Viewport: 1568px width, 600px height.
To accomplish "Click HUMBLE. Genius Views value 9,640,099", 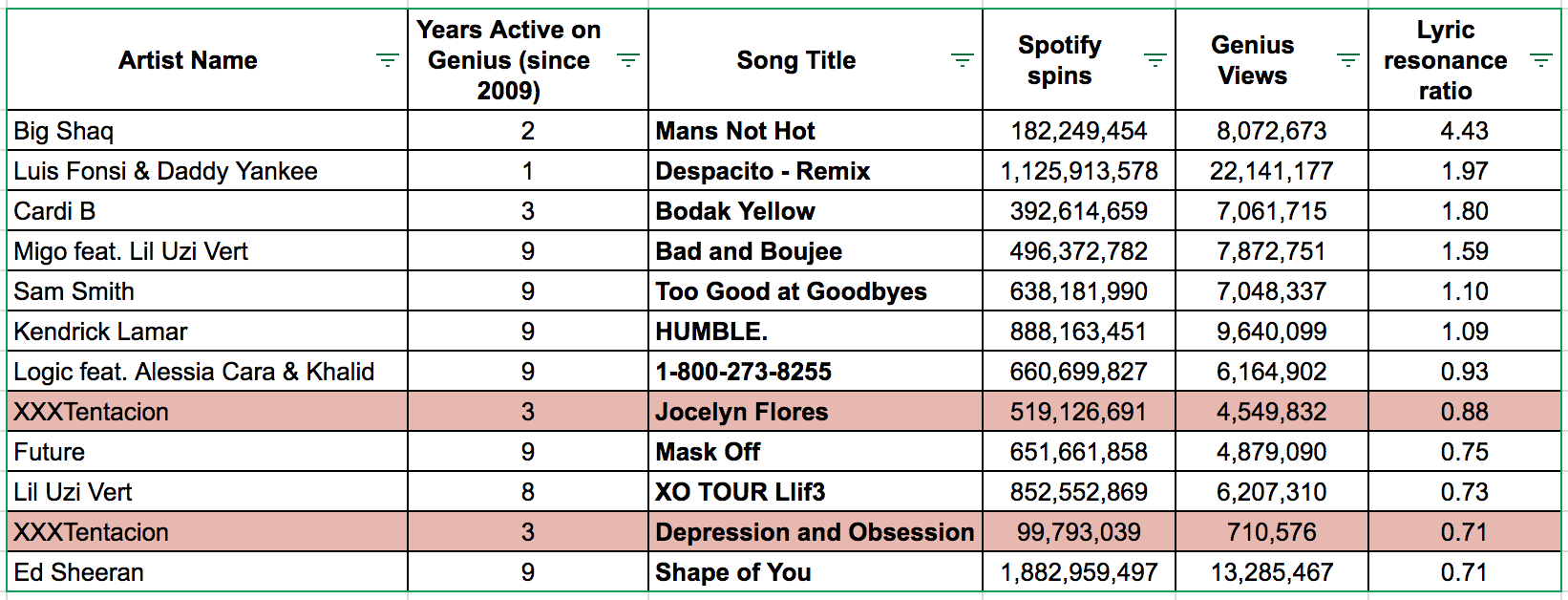I will (1272, 331).
